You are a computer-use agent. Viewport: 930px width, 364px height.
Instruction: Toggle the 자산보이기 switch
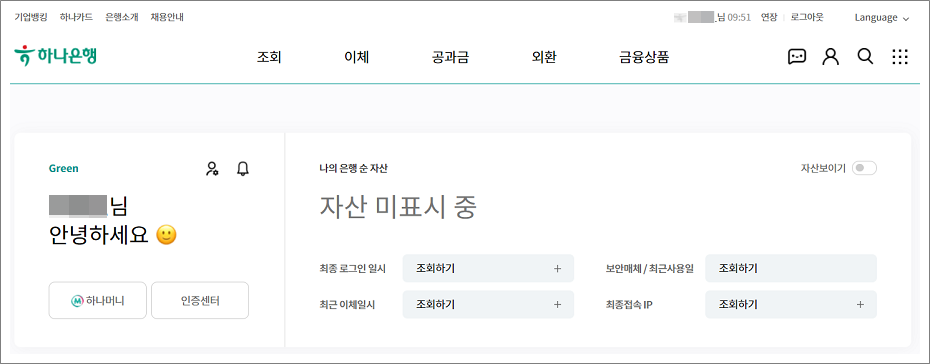pyautogui.click(x=864, y=168)
